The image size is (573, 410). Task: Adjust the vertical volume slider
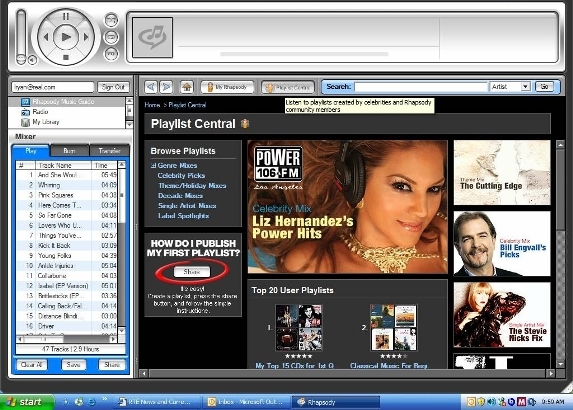point(21,37)
